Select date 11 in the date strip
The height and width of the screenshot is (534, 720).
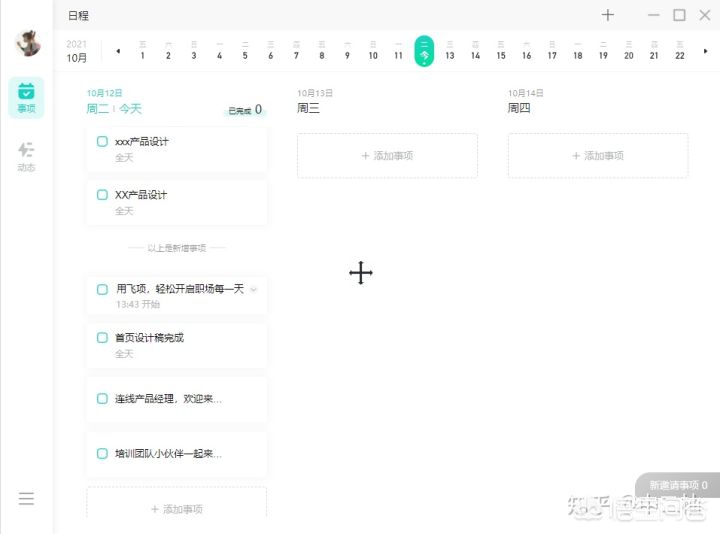[398, 51]
